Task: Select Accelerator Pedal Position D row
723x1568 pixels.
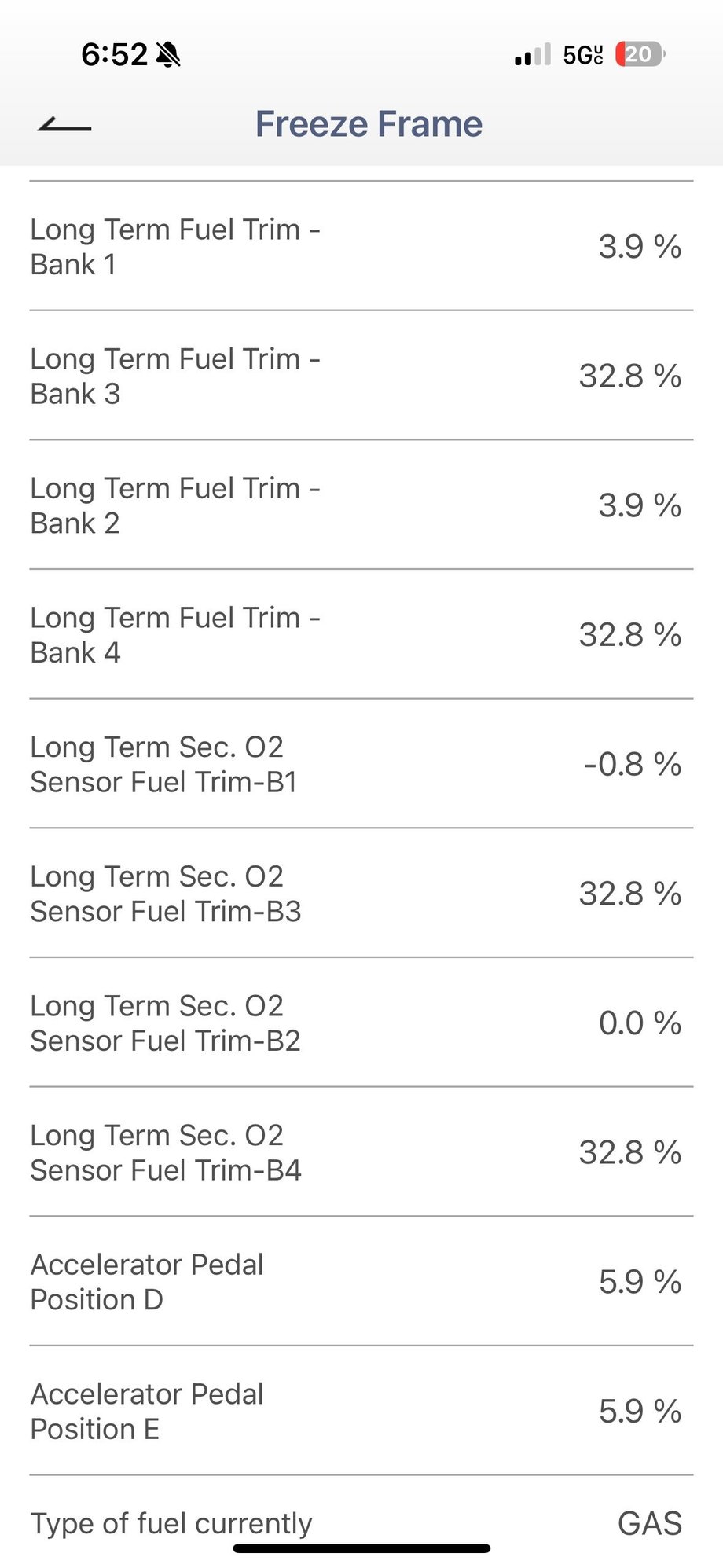Action: [x=361, y=1282]
